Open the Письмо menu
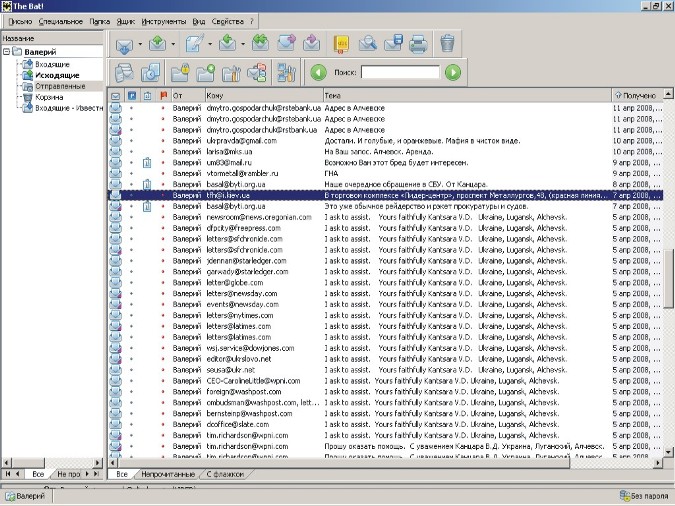 (20, 22)
